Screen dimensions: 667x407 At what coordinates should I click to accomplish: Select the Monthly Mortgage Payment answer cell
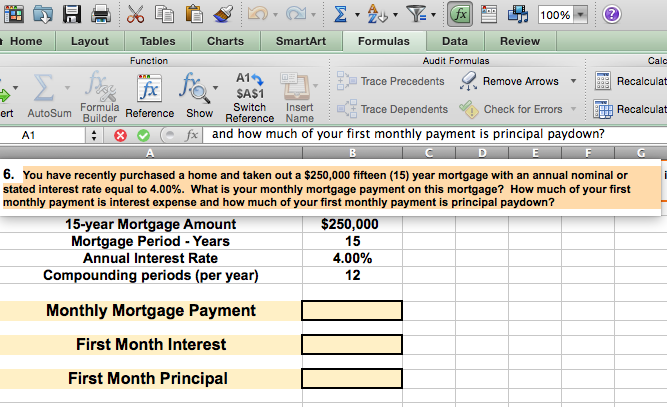tap(352, 310)
